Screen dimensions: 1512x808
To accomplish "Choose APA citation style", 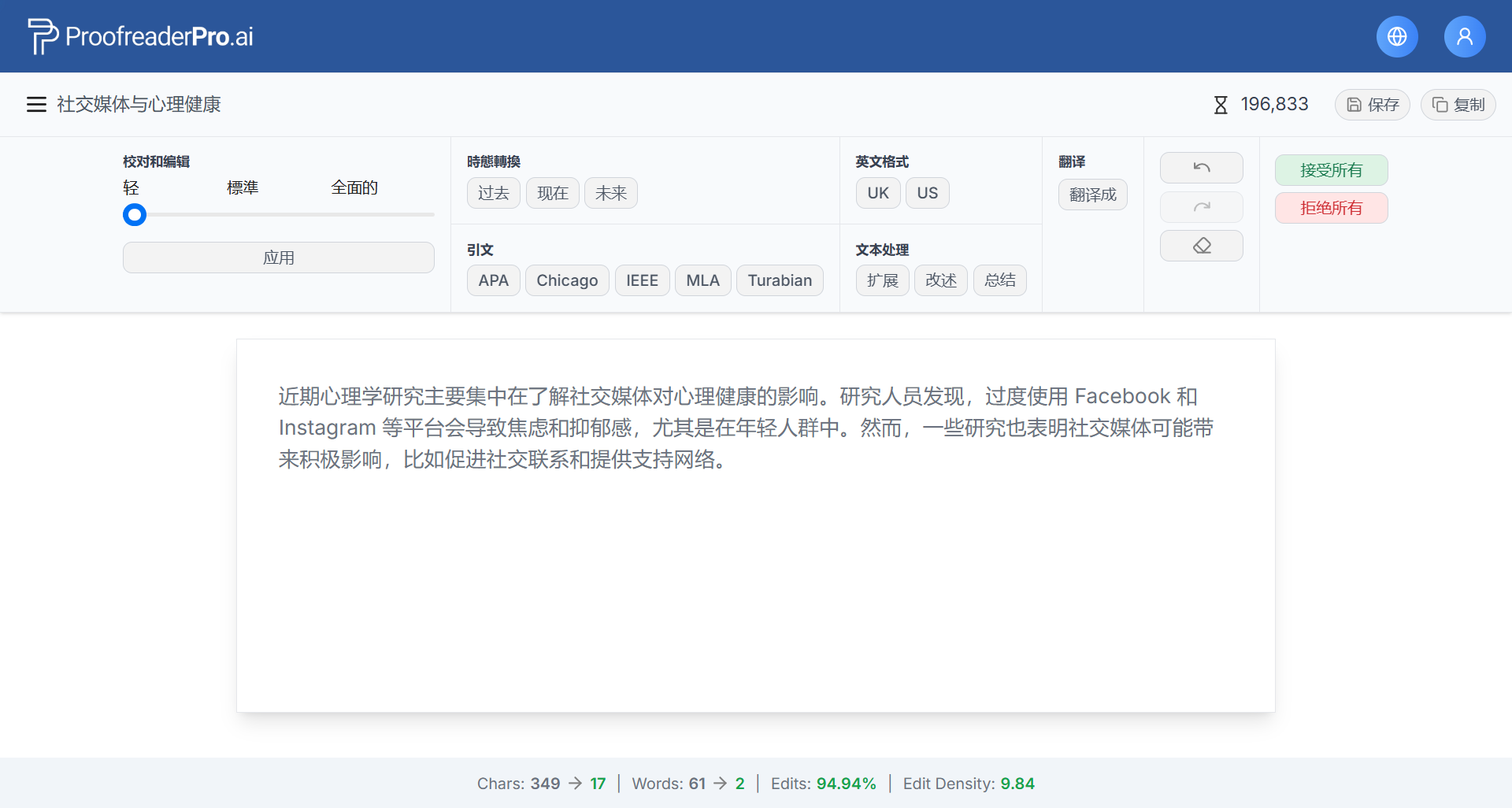I will [x=493, y=280].
